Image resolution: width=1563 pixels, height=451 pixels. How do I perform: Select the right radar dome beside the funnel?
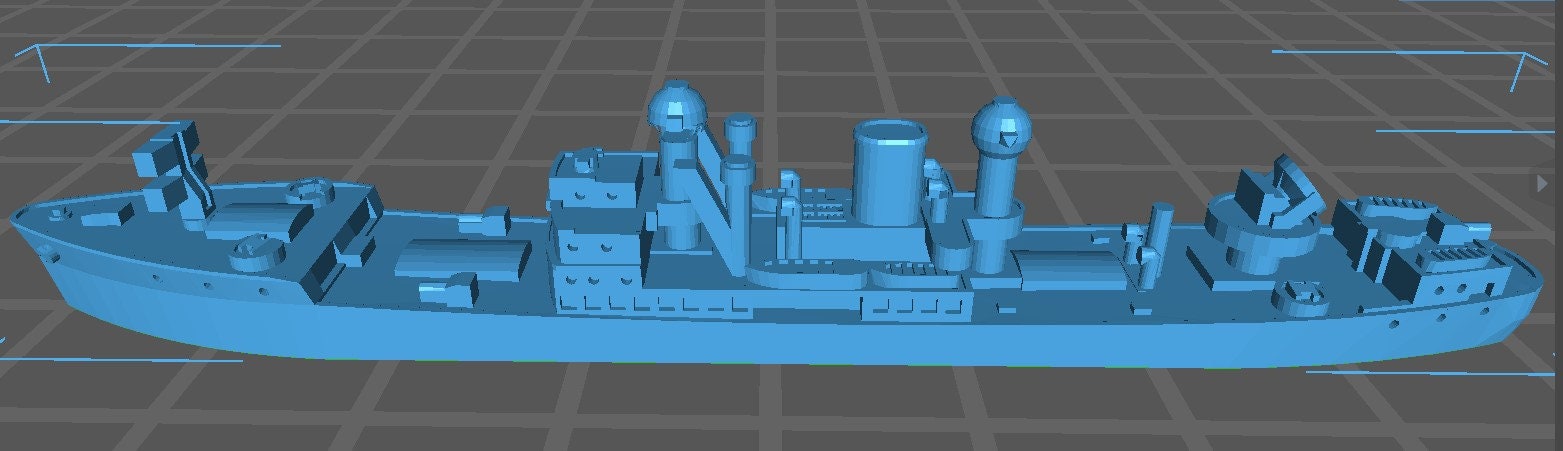click(x=1001, y=127)
